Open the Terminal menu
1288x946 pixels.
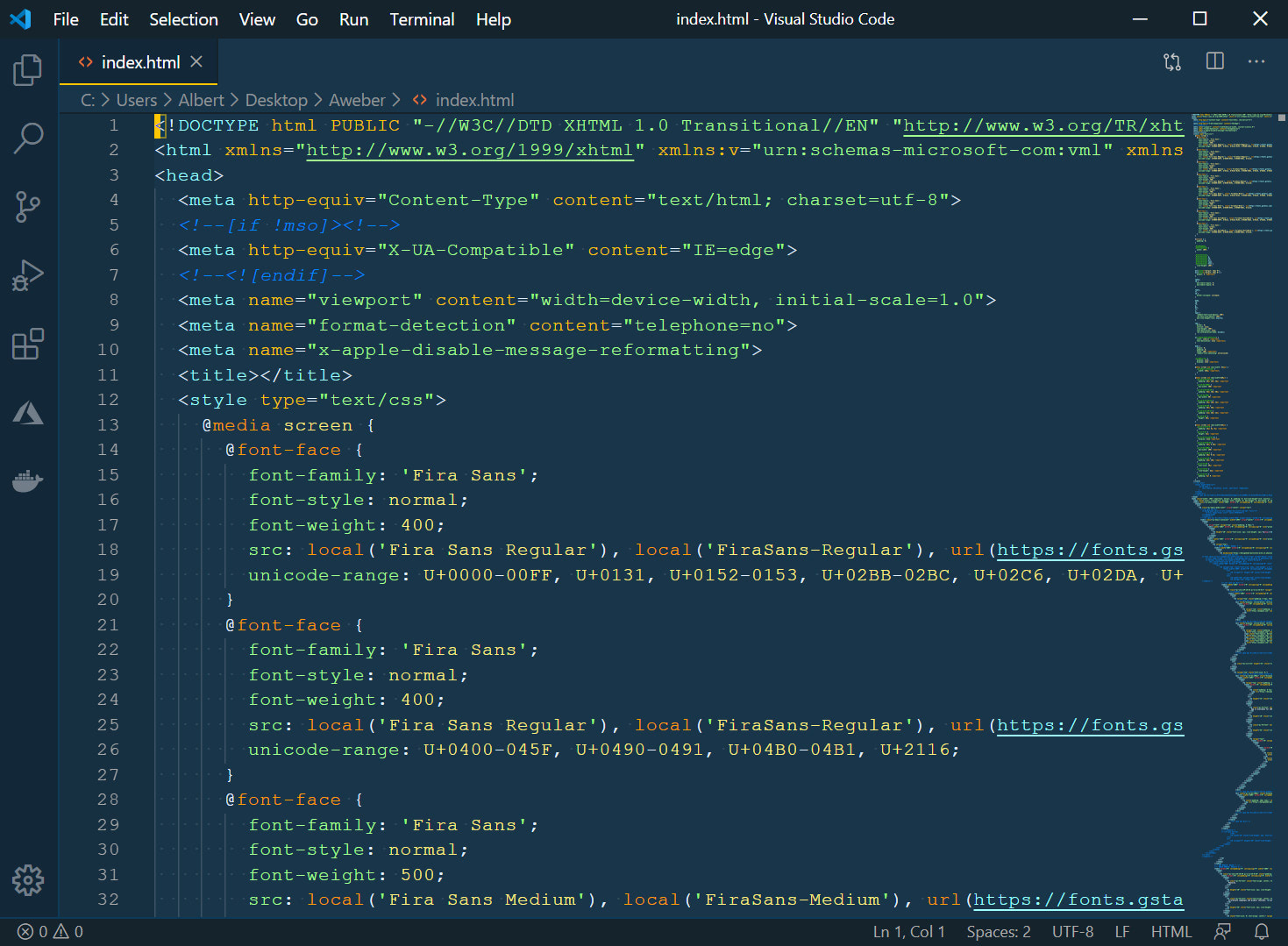pyautogui.click(x=422, y=19)
